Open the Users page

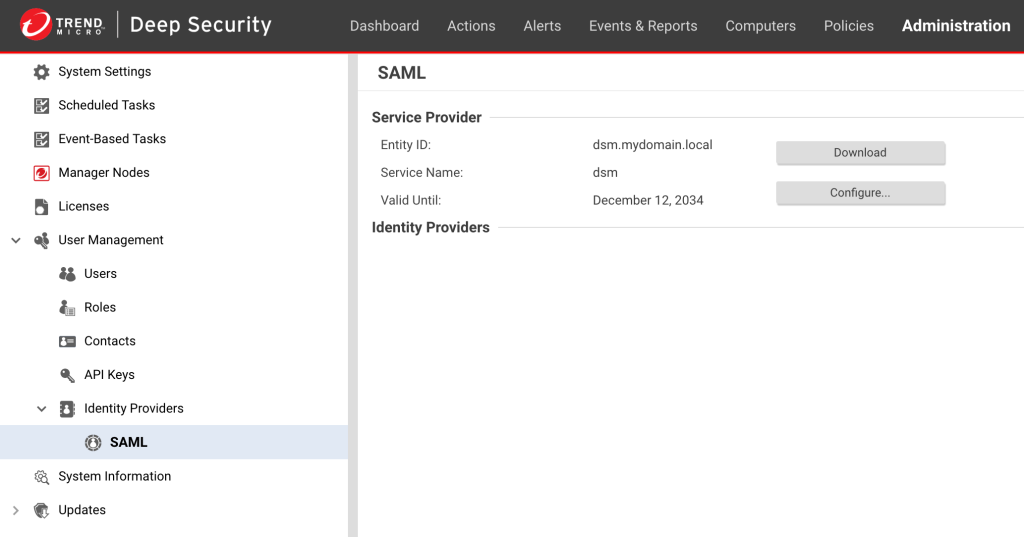(101, 274)
